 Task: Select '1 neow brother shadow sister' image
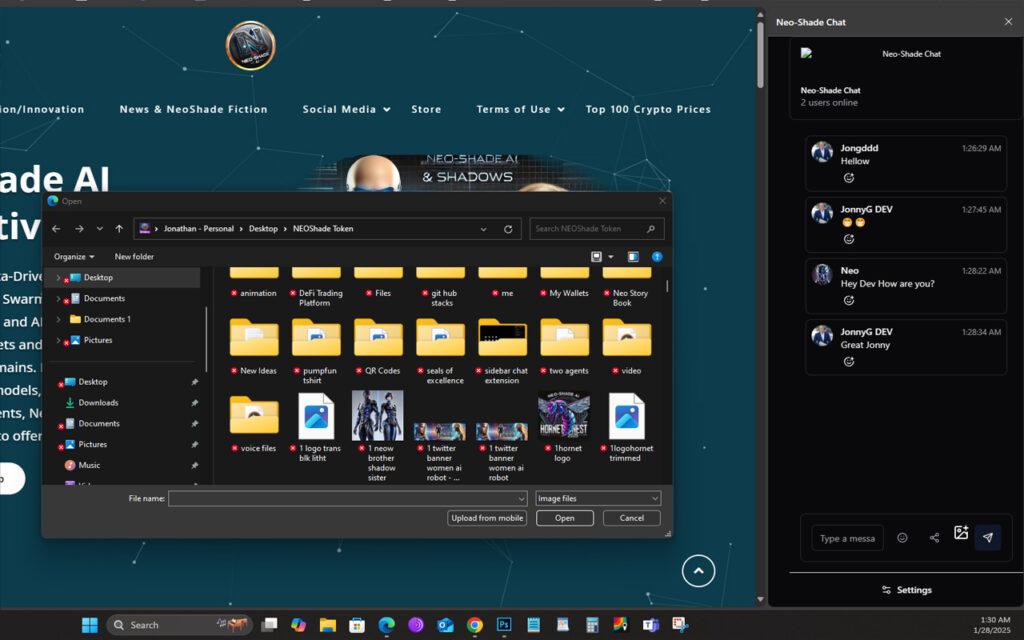click(377, 436)
